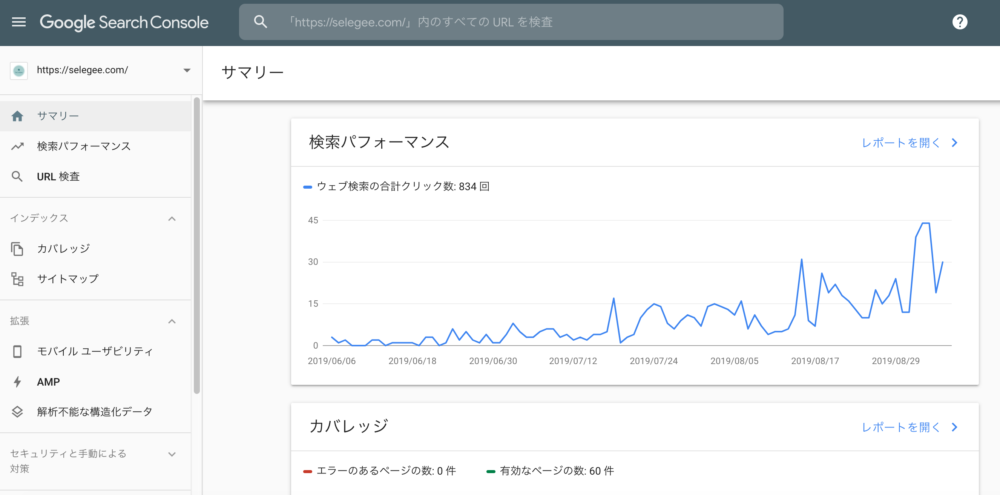Open the hamburger navigation menu
The width and height of the screenshot is (1000, 495).
click(x=19, y=22)
